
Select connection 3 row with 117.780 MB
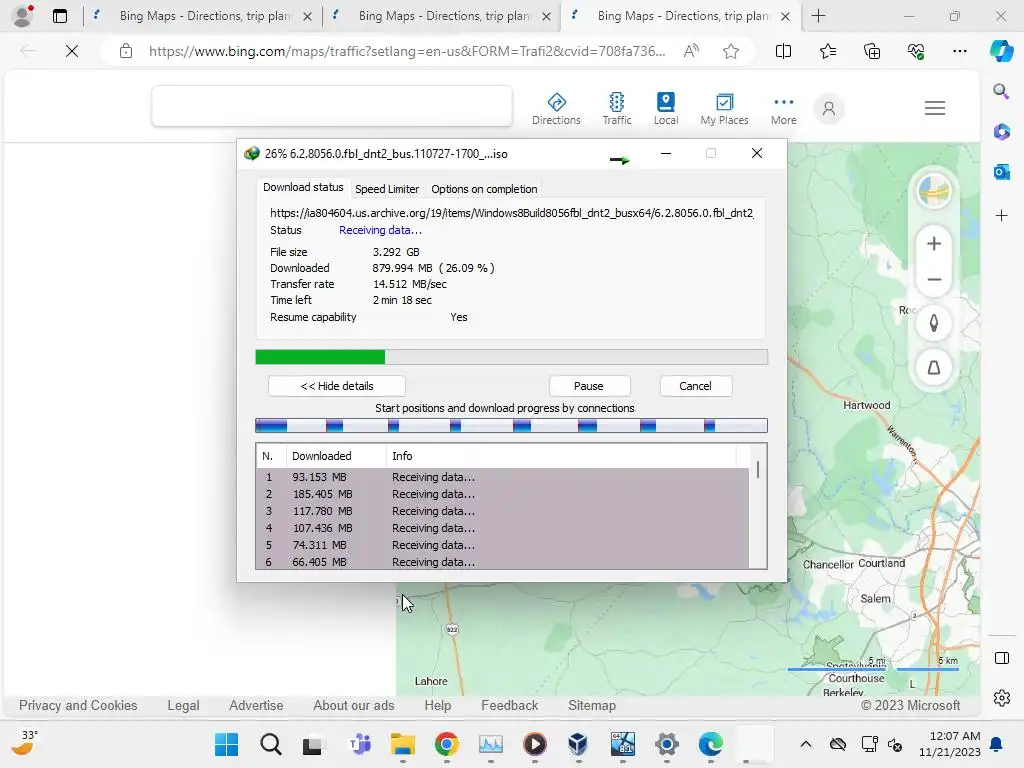(x=502, y=511)
